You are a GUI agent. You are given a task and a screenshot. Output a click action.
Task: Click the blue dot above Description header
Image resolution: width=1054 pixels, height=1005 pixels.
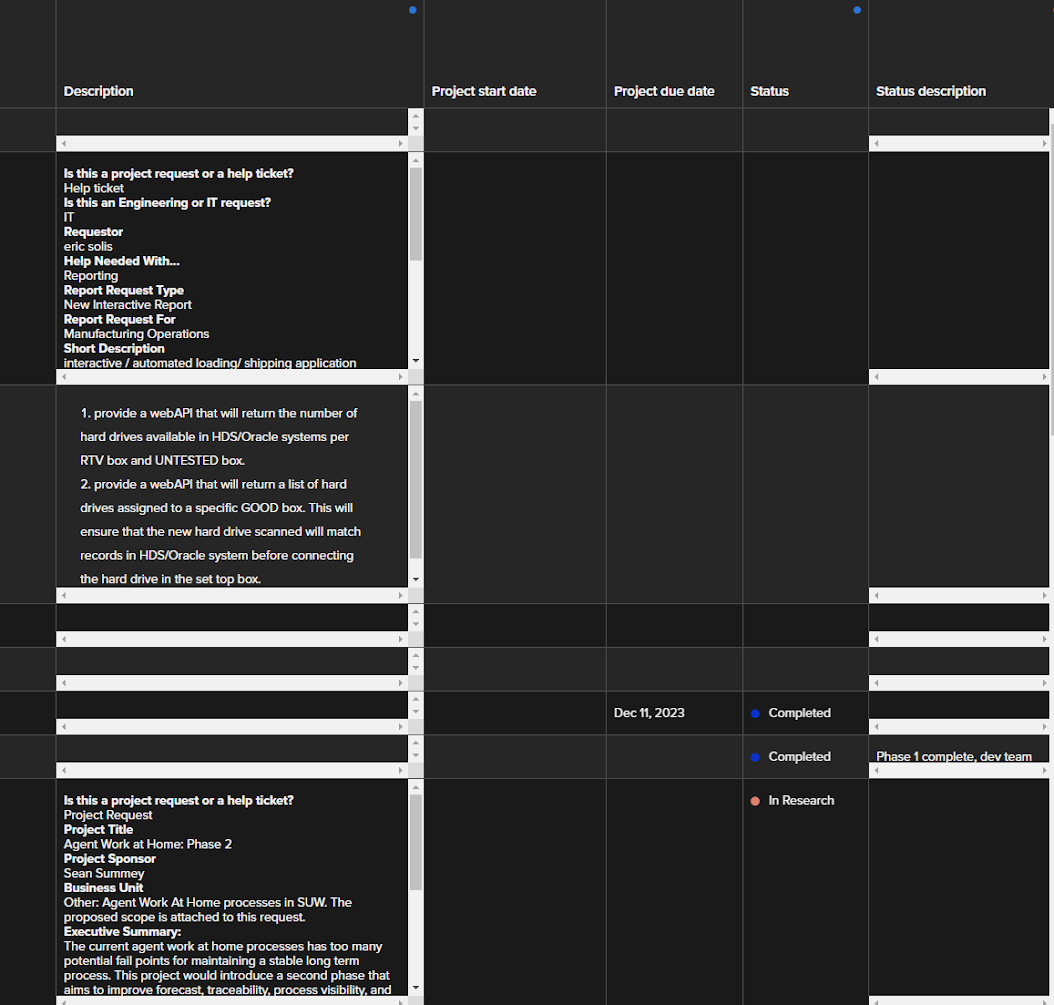click(412, 10)
